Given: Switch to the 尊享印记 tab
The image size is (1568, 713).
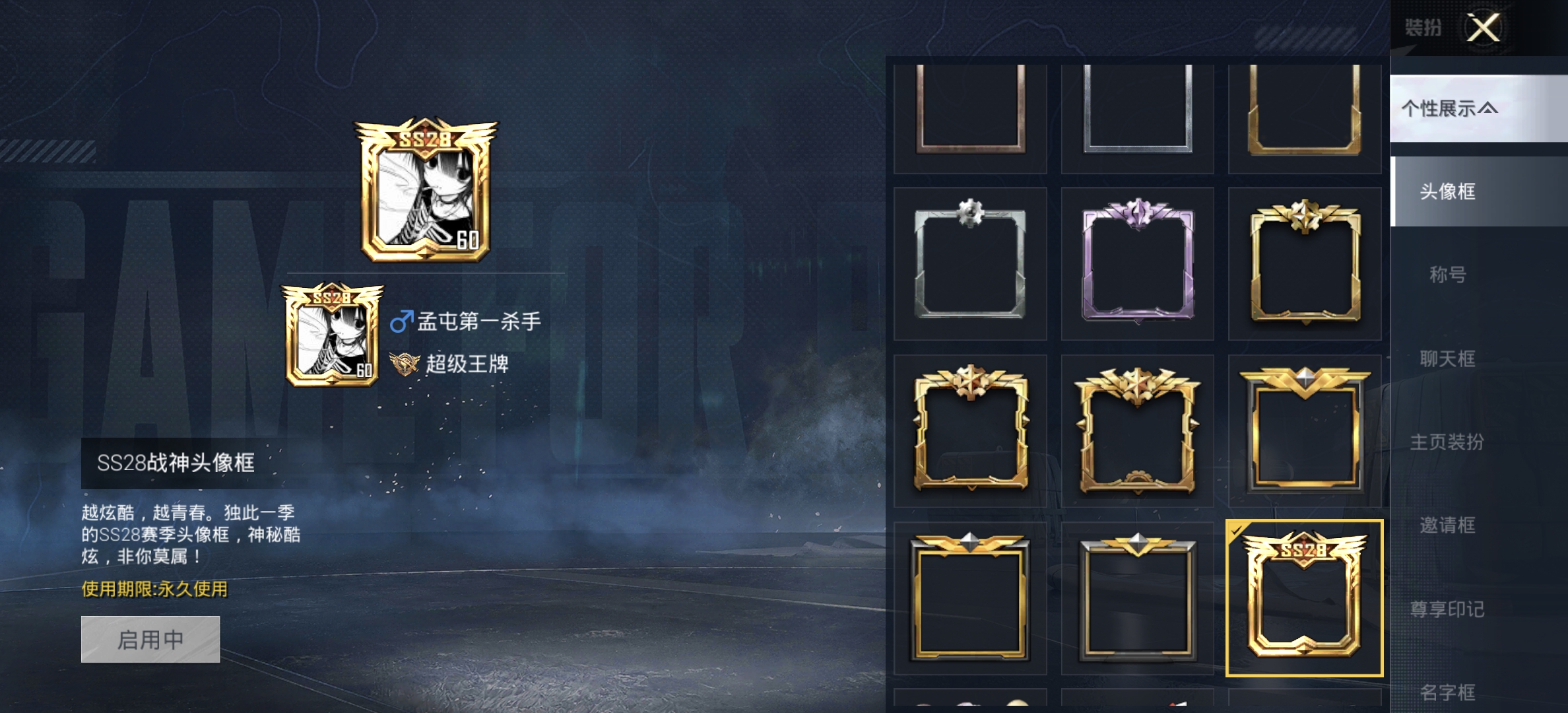Looking at the screenshot, I should click(x=1448, y=609).
